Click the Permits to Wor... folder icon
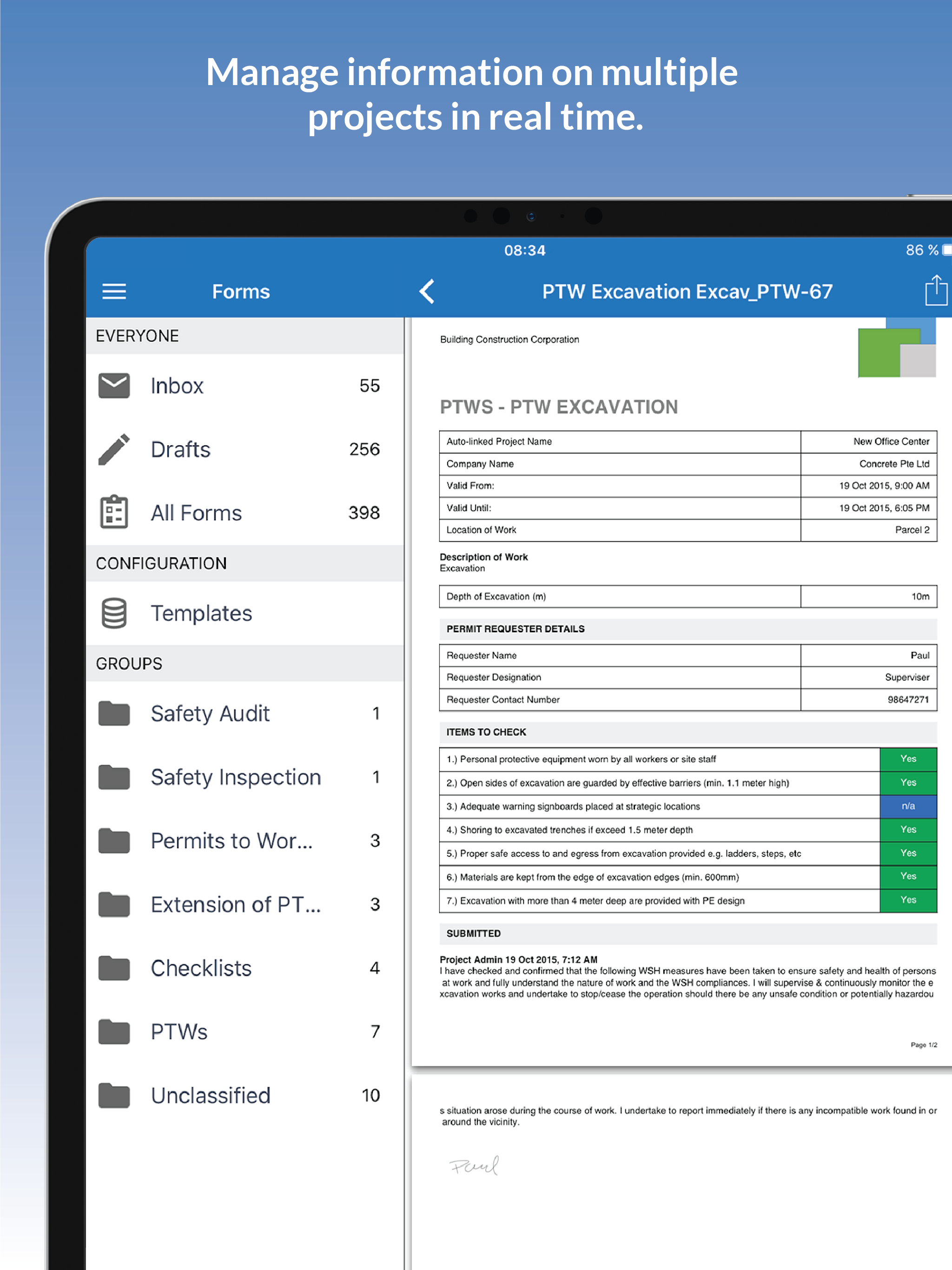 click(114, 841)
